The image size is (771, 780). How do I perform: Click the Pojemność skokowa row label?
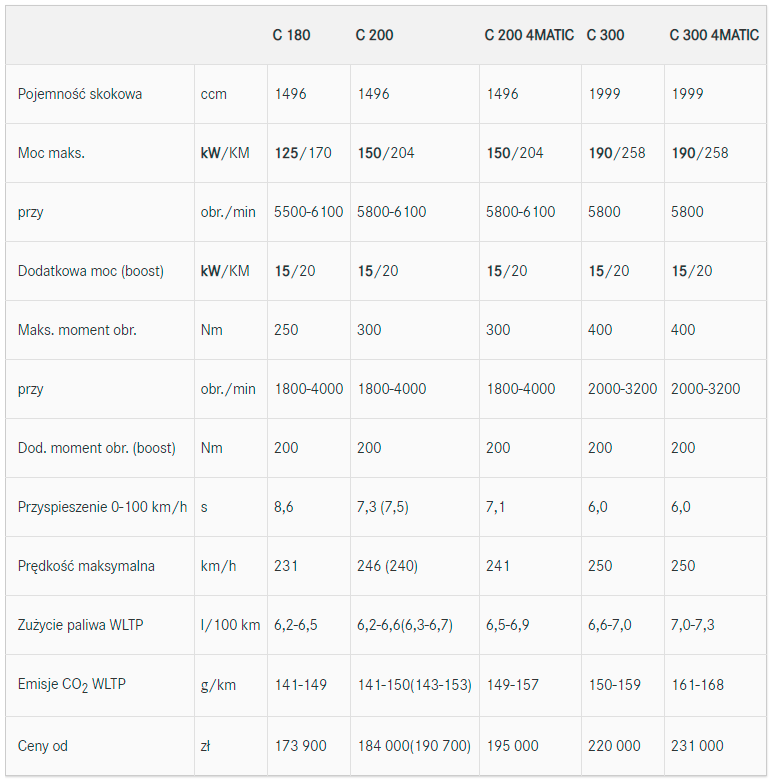click(x=80, y=94)
